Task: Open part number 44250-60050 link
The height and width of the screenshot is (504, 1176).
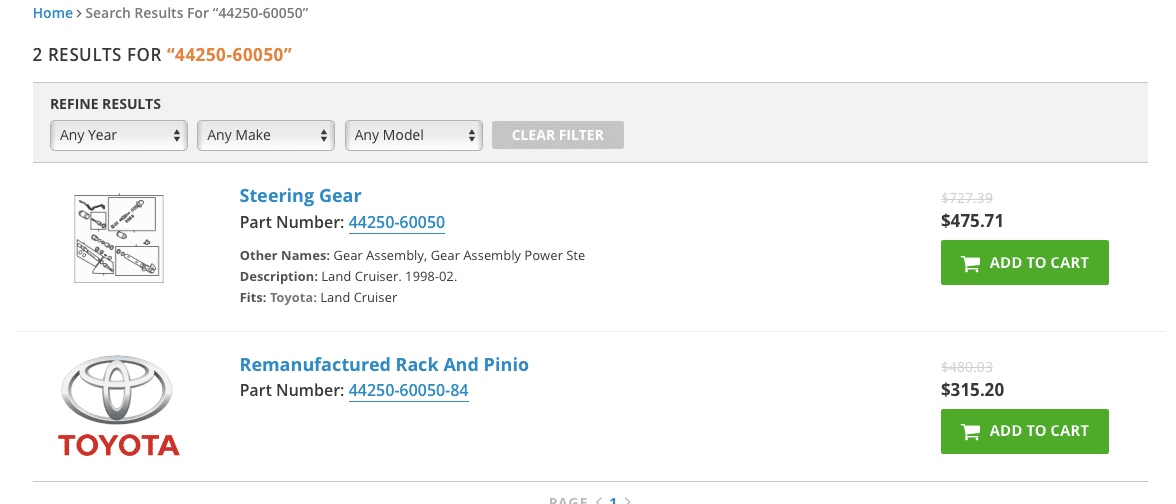Action: click(397, 223)
